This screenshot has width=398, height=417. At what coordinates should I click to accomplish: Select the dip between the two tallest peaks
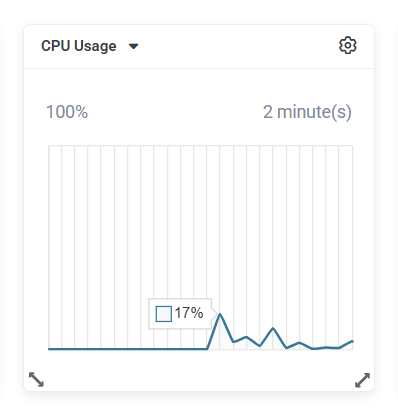tap(260, 346)
